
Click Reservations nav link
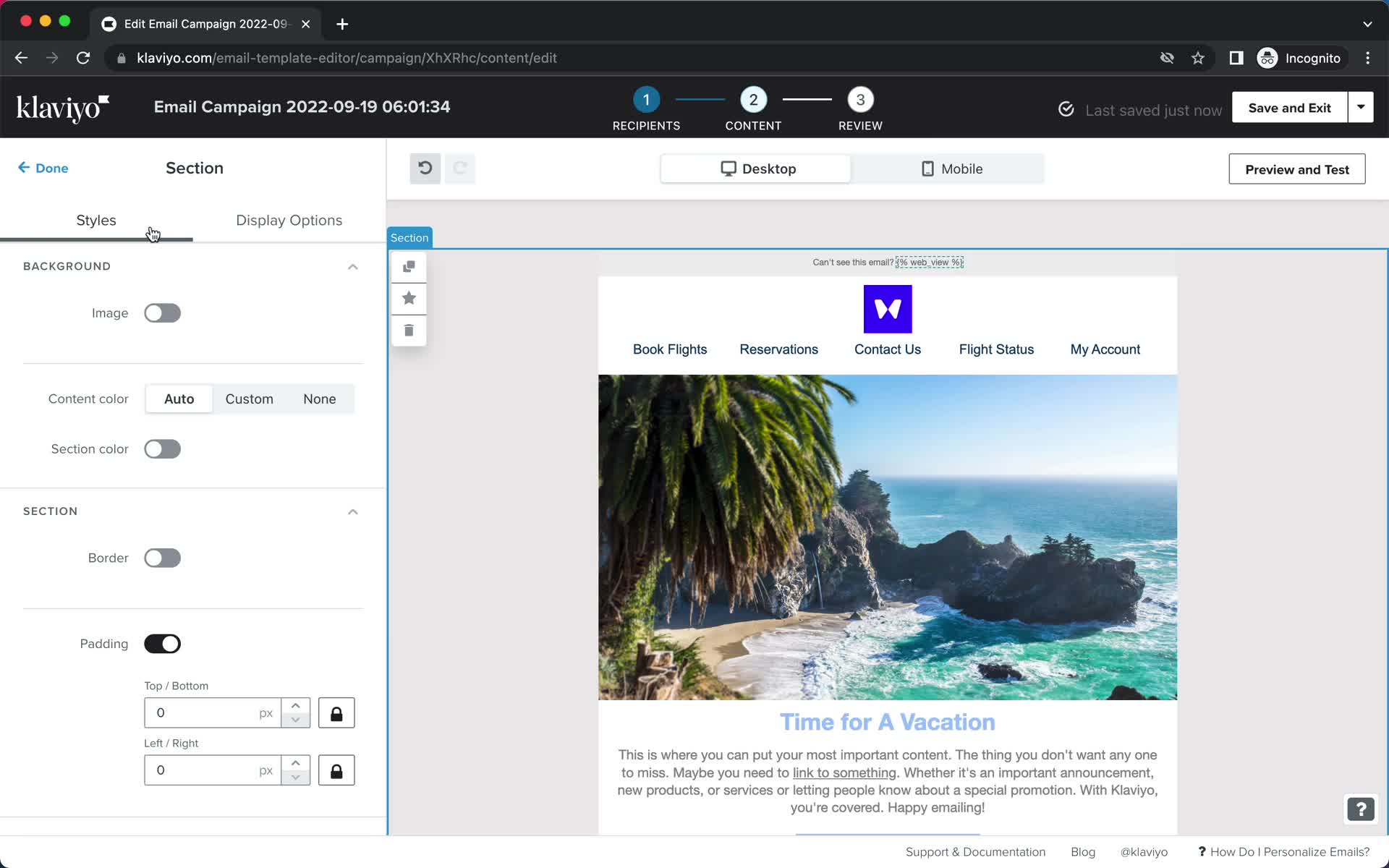click(778, 349)
